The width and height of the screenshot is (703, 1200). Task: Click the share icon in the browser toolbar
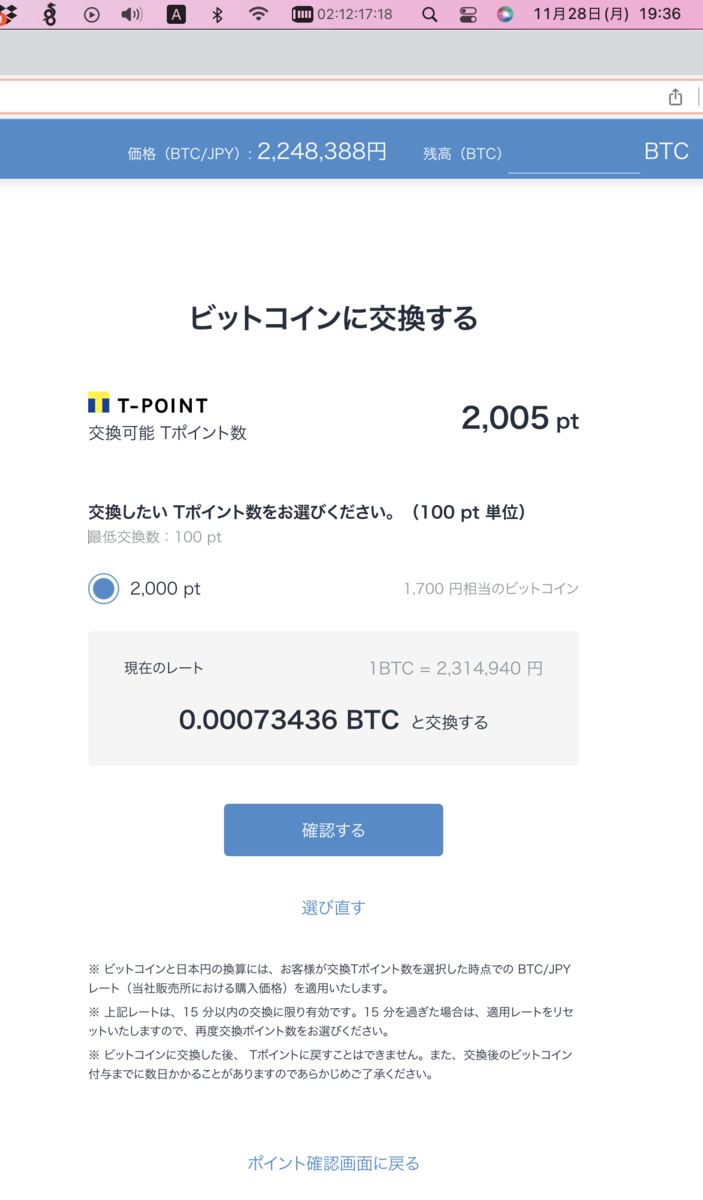point(675,97)
